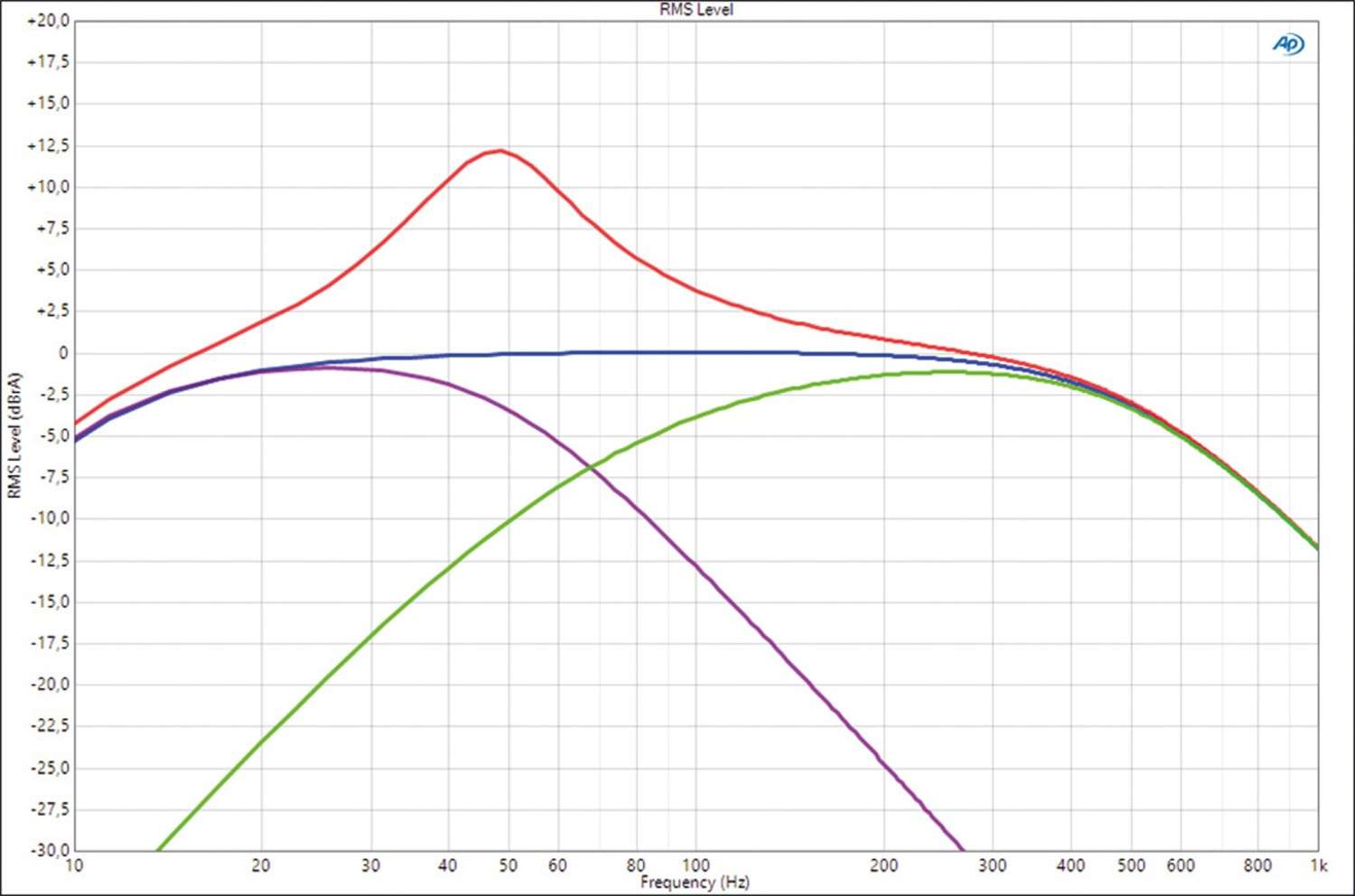Click the RMS Level (dBrA) vertical axis label
Image resolution: width=1355 pixels, height=896 pixels.
click(14, 434)
